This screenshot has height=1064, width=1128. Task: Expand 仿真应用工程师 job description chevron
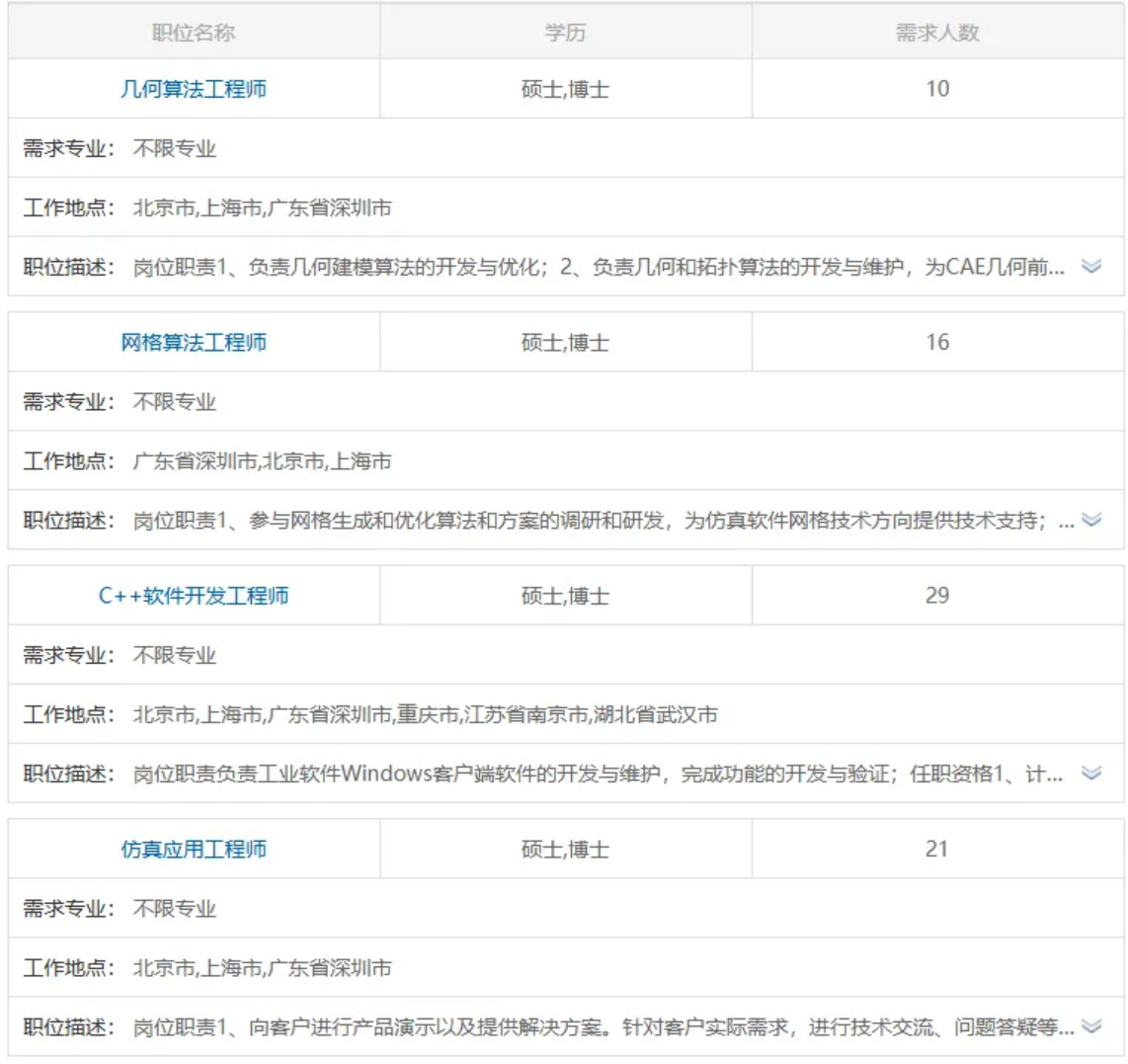1091,1027
